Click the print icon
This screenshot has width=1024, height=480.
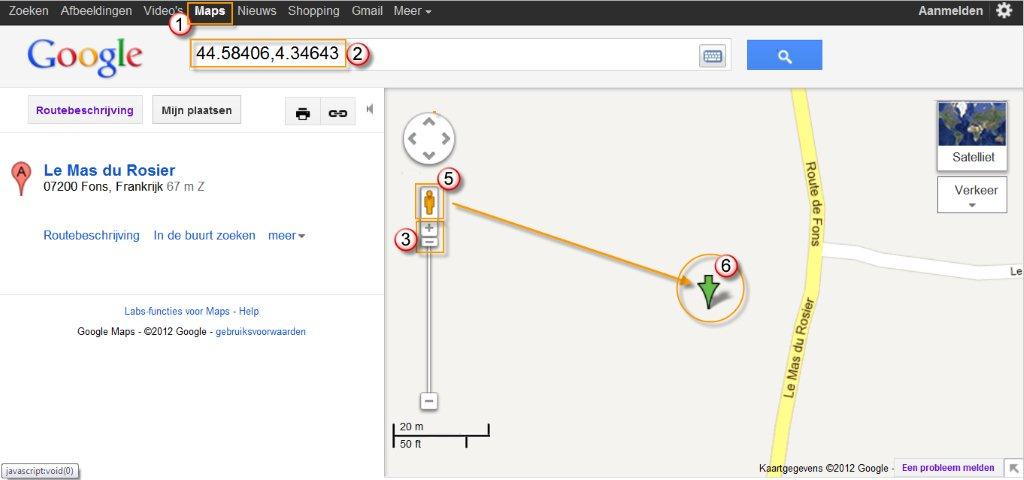303,113
